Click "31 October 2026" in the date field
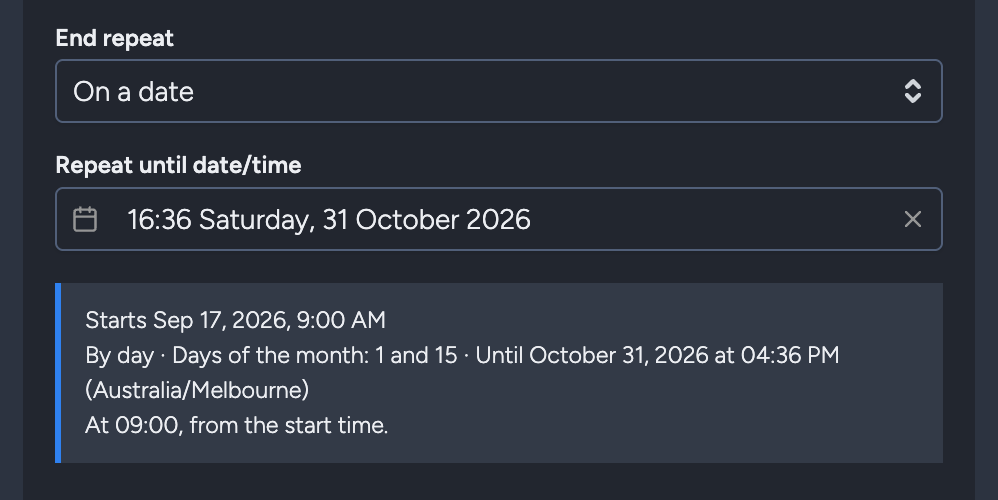 pyautogui.click(x=426, y=219)
